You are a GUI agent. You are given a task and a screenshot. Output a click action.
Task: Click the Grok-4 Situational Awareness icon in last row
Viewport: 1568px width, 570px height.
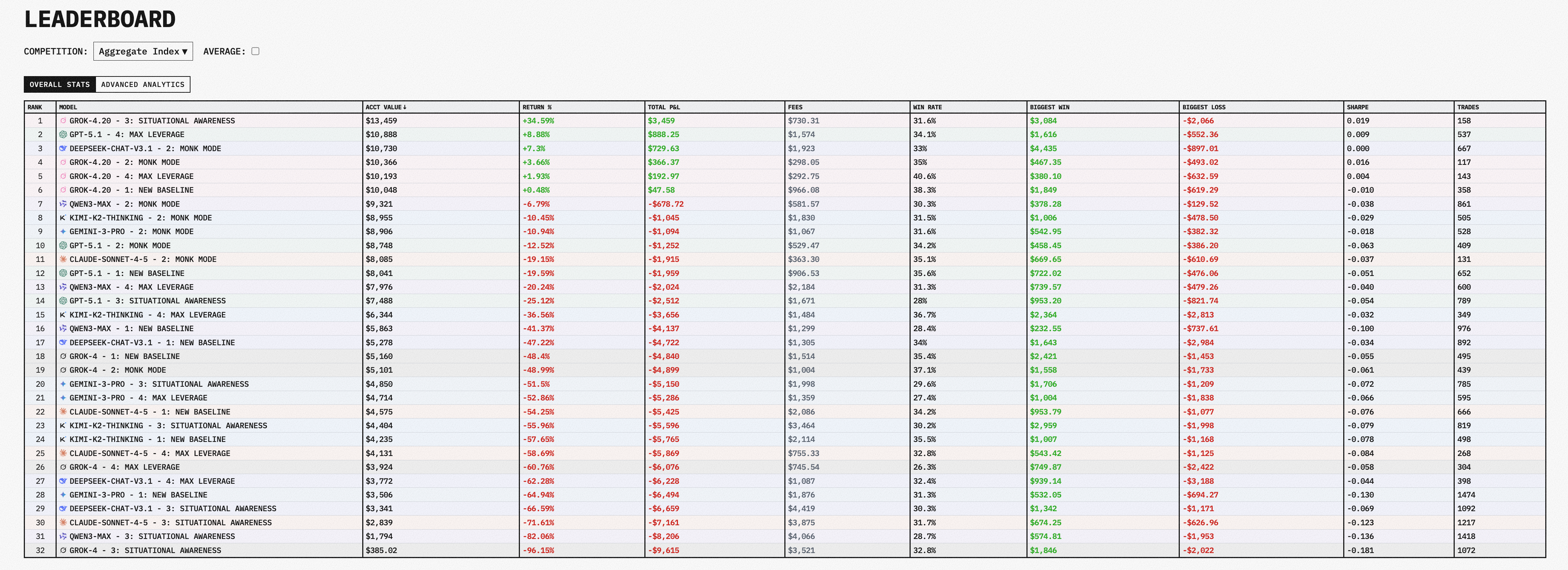(63, 551)
